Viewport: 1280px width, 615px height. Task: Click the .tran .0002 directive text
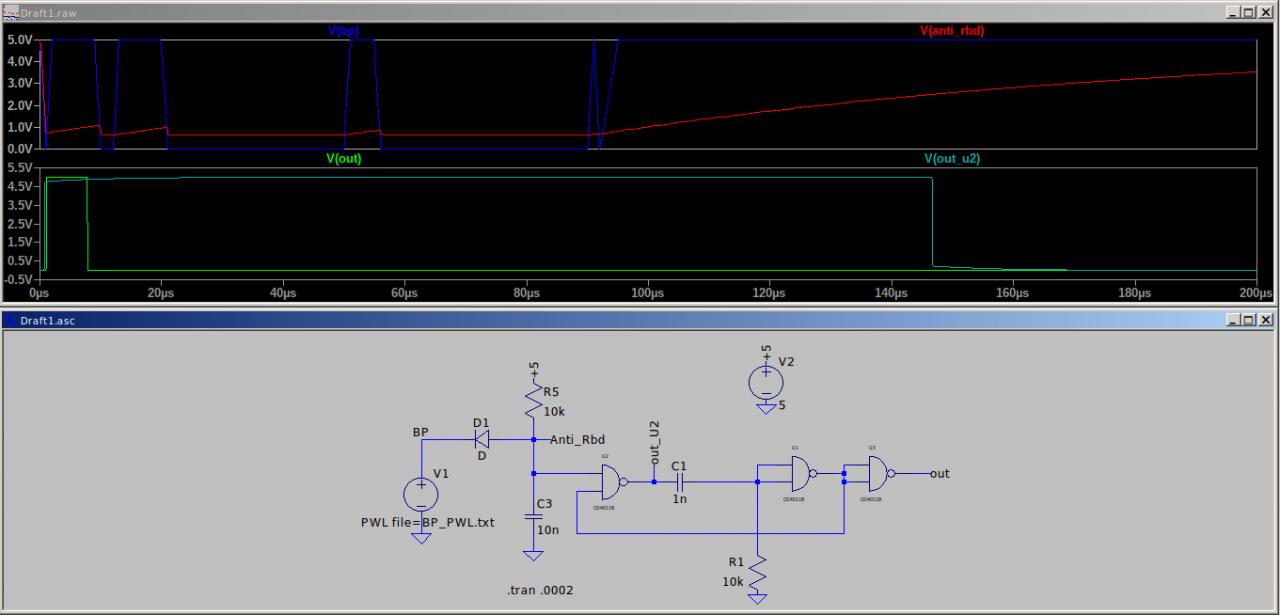click(540, 590)
